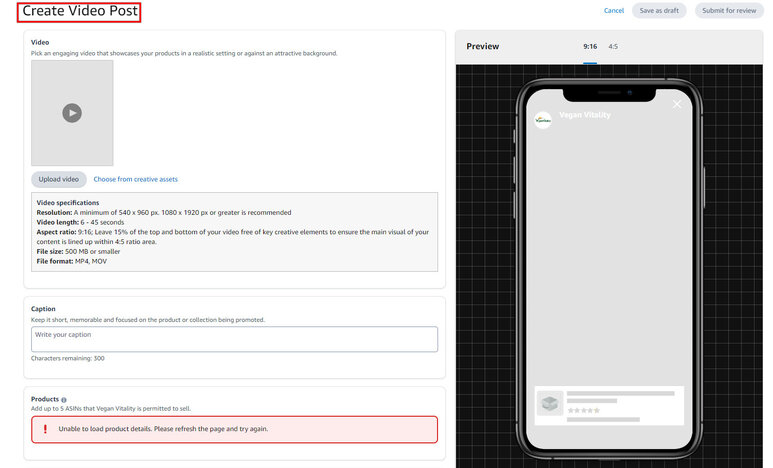Click Save as draft button
The image size is (773, 468).
point(659,10)
